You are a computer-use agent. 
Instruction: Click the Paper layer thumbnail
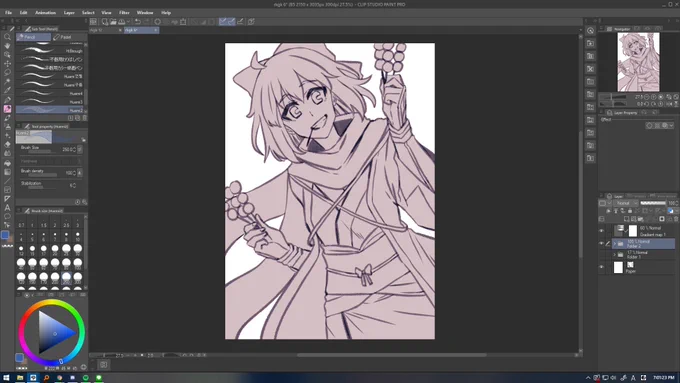click(x=618, y=267)
